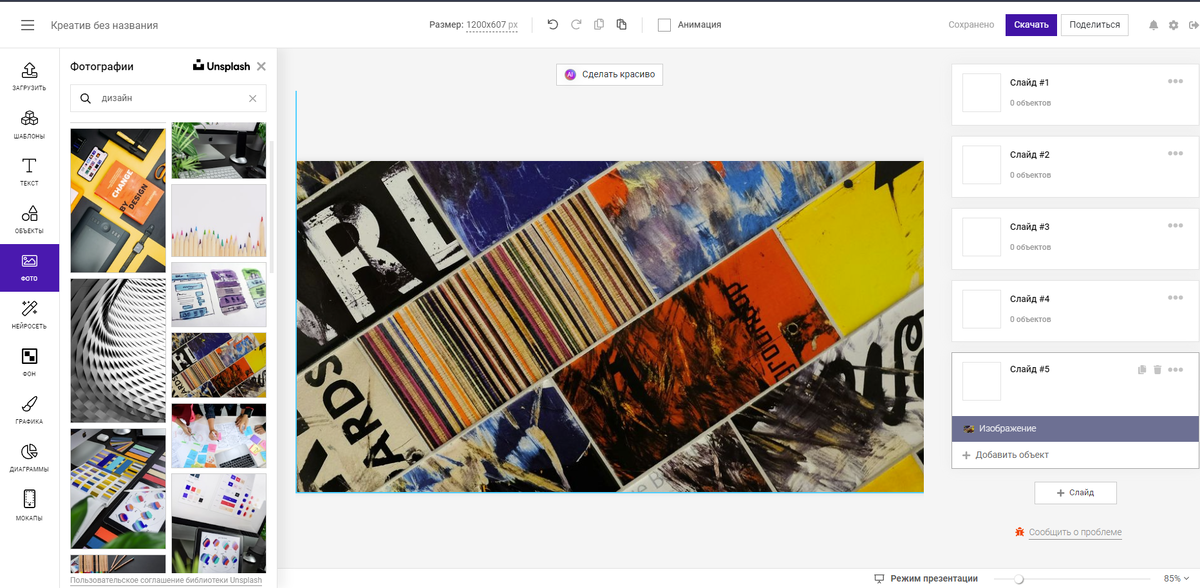The image size is (1200, 588).
Task: Click the paste icon in top toolbar
Action: (622, 25)
